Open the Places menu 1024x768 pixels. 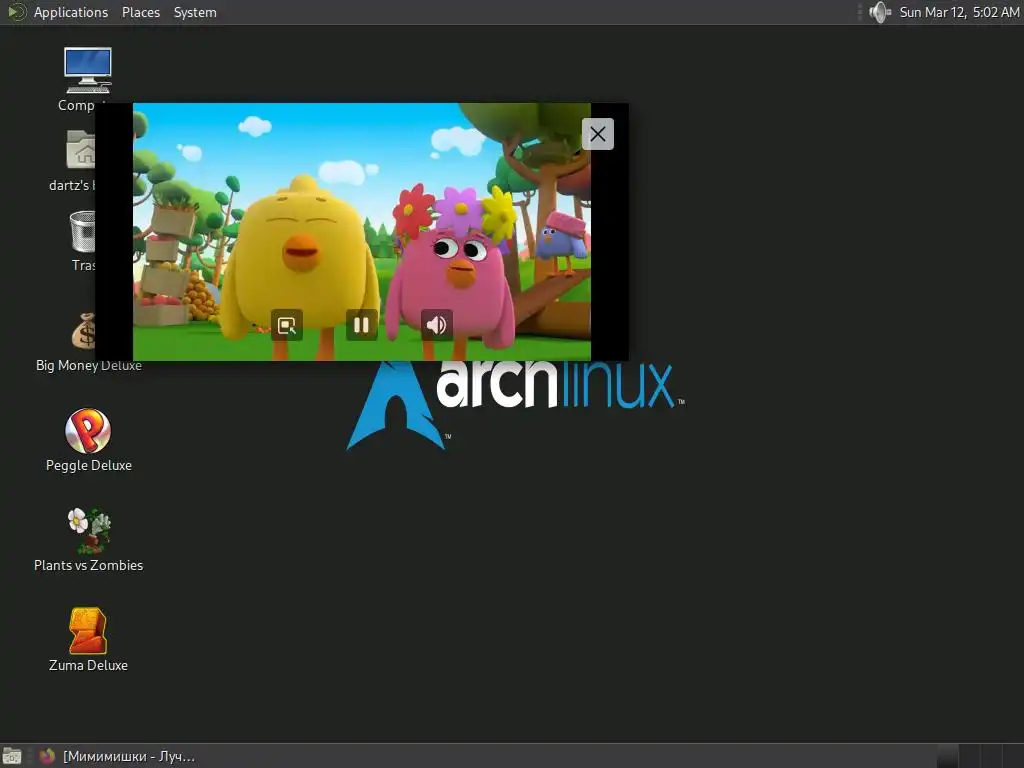click(x=140, y=12)
